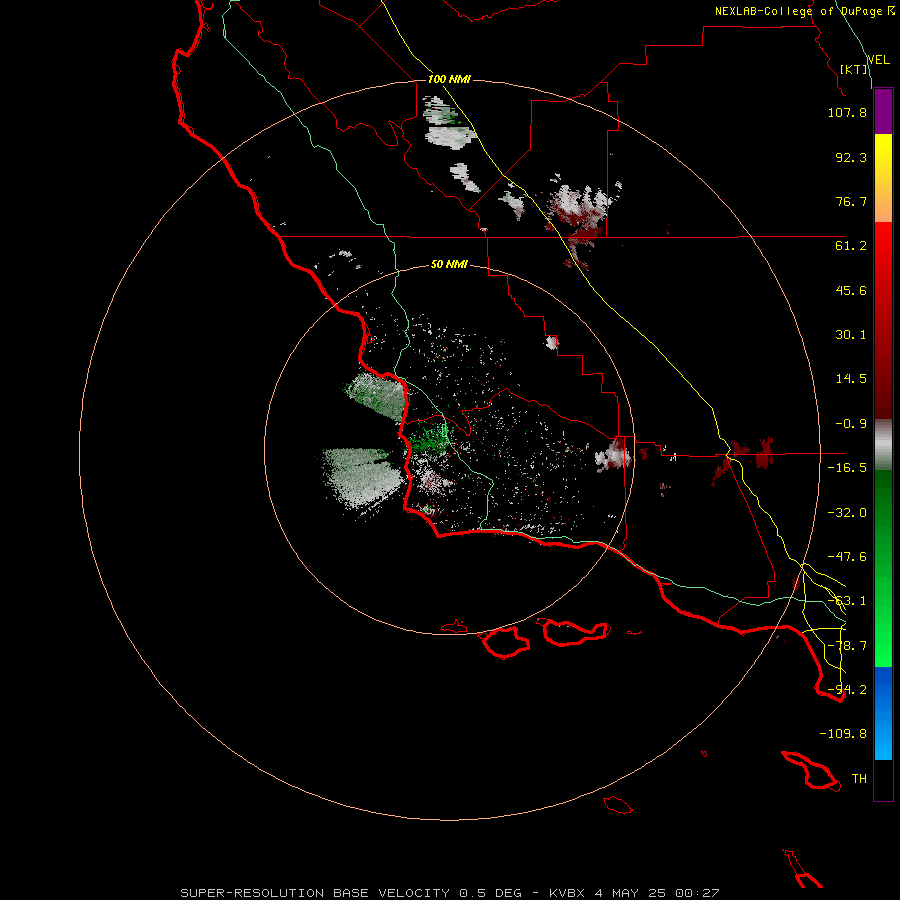Click the gray near-zero segment of velocity scale
This screenshot has width=900, height=900.
click(883, 445)
